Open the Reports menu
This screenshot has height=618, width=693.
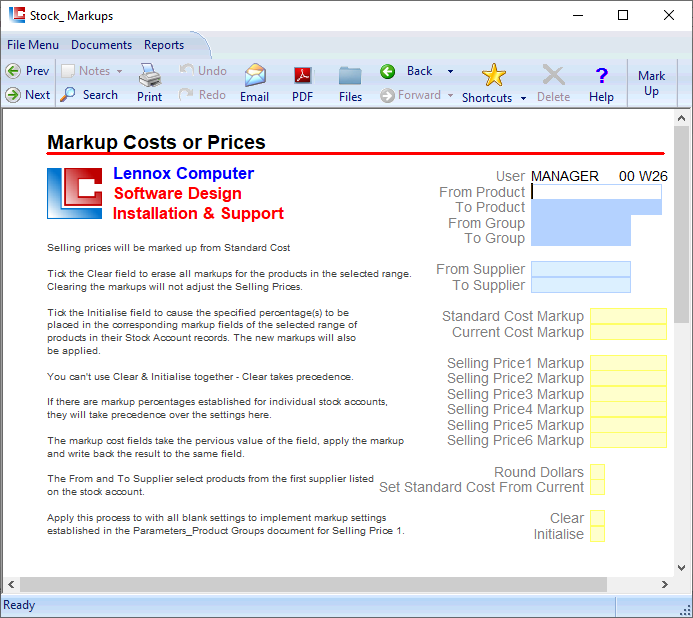point(164,45)
